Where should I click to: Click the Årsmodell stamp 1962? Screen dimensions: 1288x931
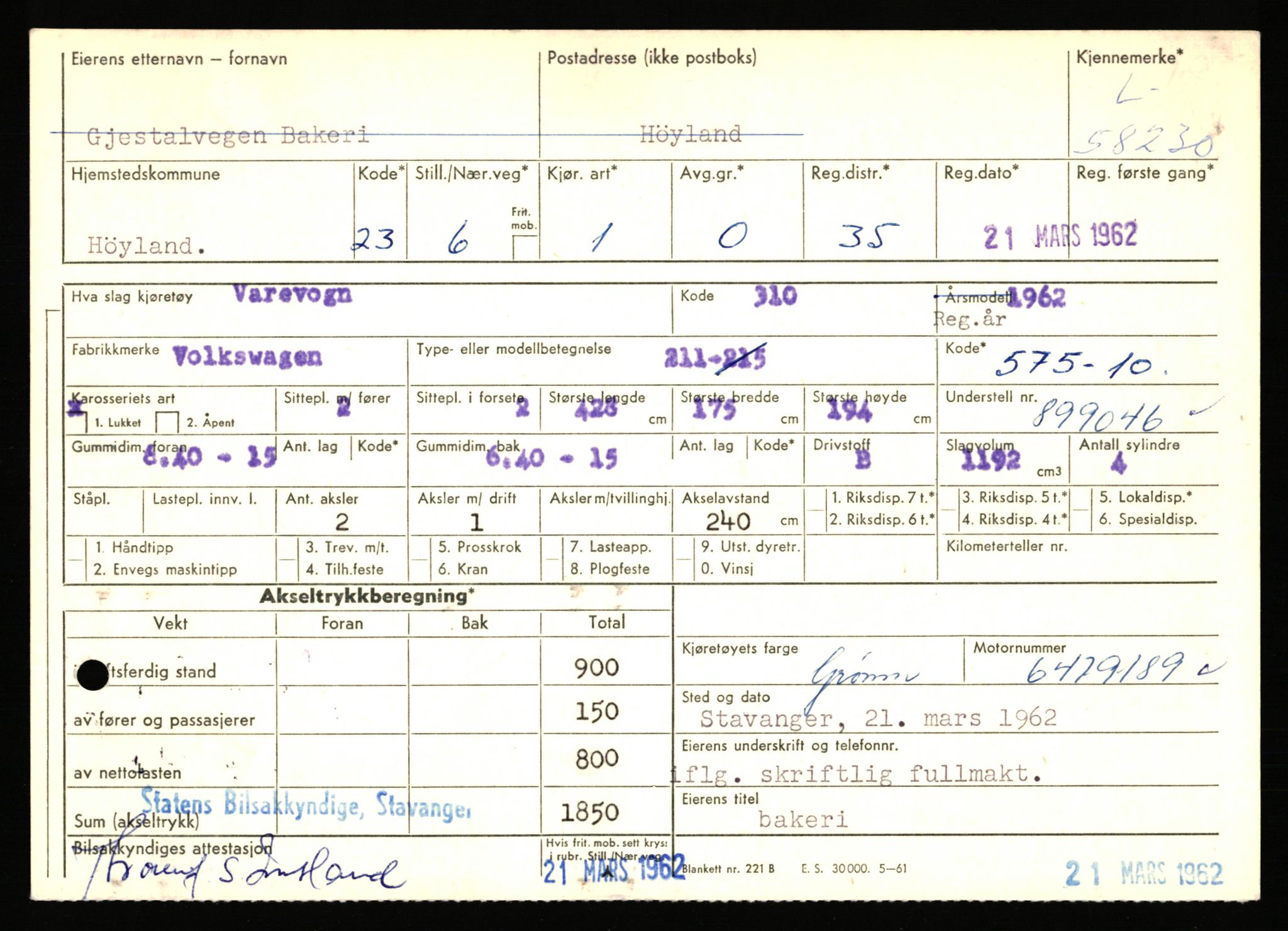tap(1036, 297)
